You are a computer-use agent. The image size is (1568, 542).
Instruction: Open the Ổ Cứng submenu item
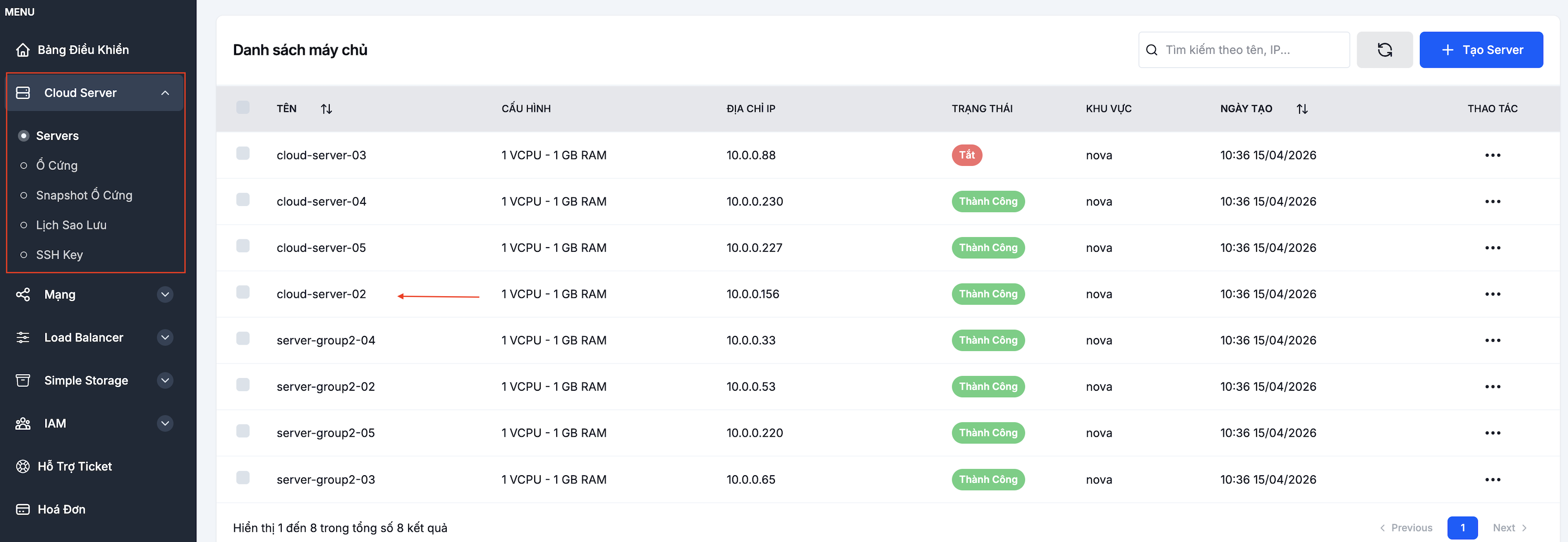pyautogui.click(x=57, y=165)
